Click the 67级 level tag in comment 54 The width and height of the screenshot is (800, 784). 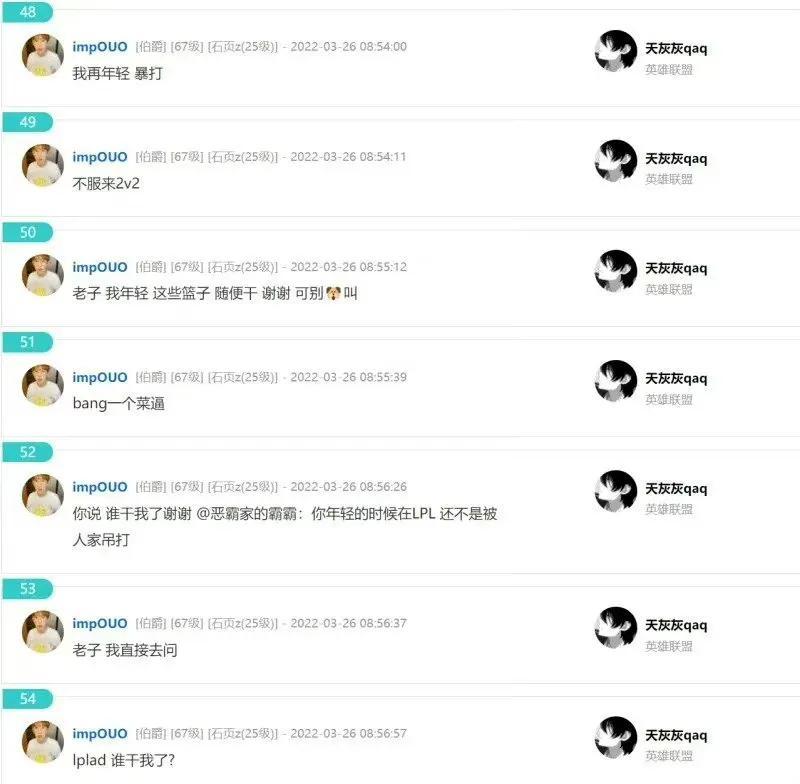pyautogui.click(x=187, y=734)
